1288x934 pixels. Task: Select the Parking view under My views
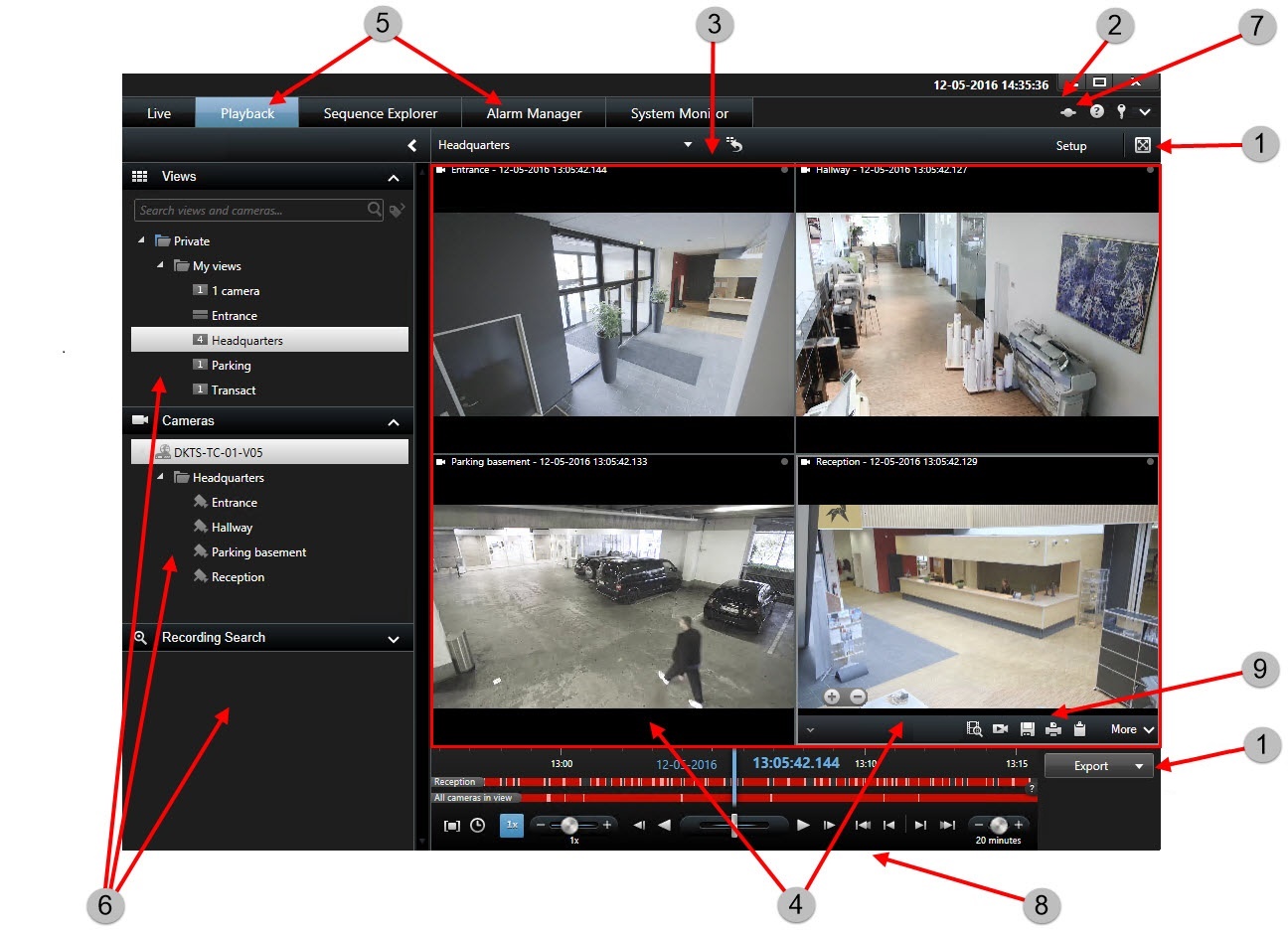point(231,365)
